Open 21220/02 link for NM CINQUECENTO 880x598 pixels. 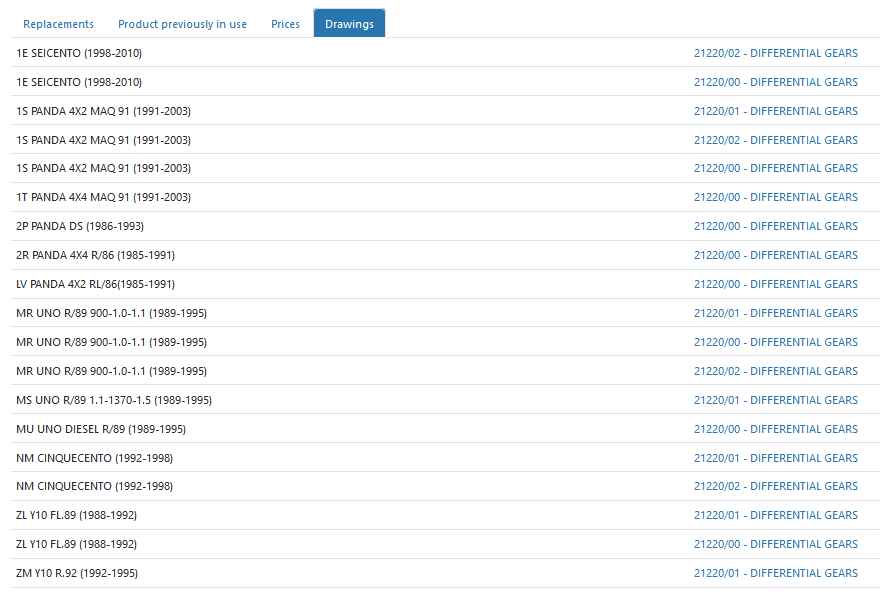tap(775, 486)
